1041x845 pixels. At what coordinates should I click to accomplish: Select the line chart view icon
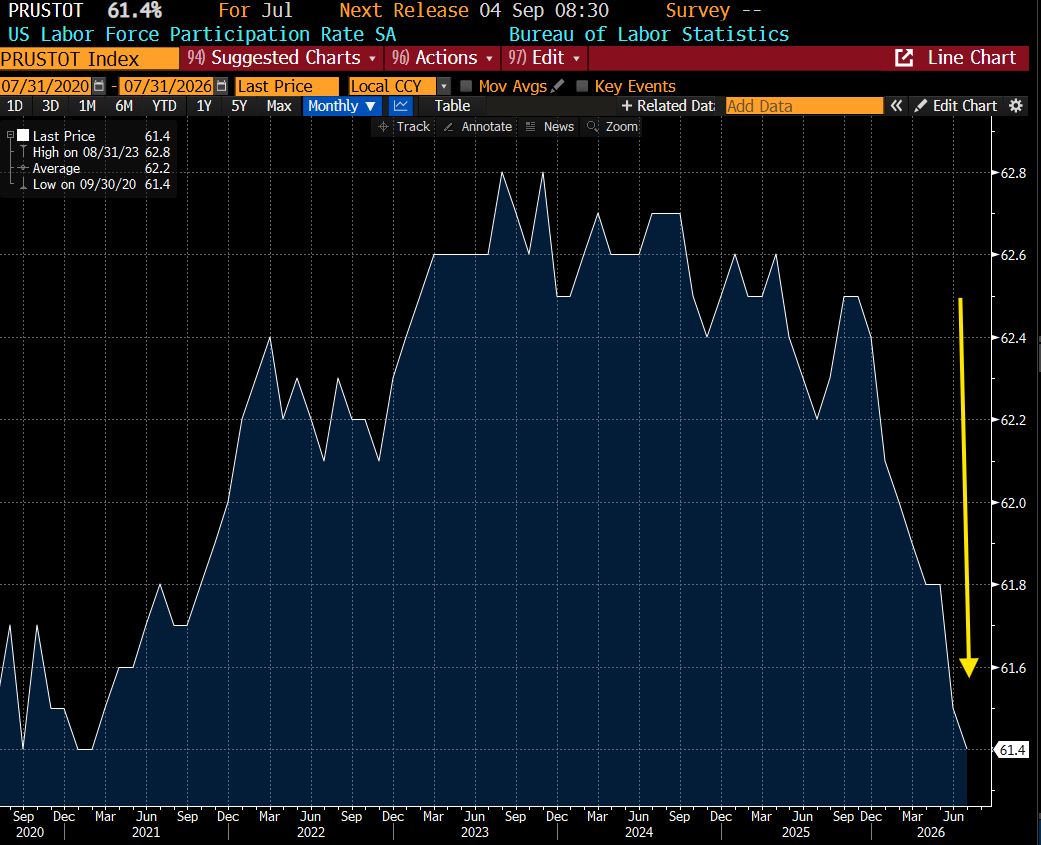click(x=401, y=106)
